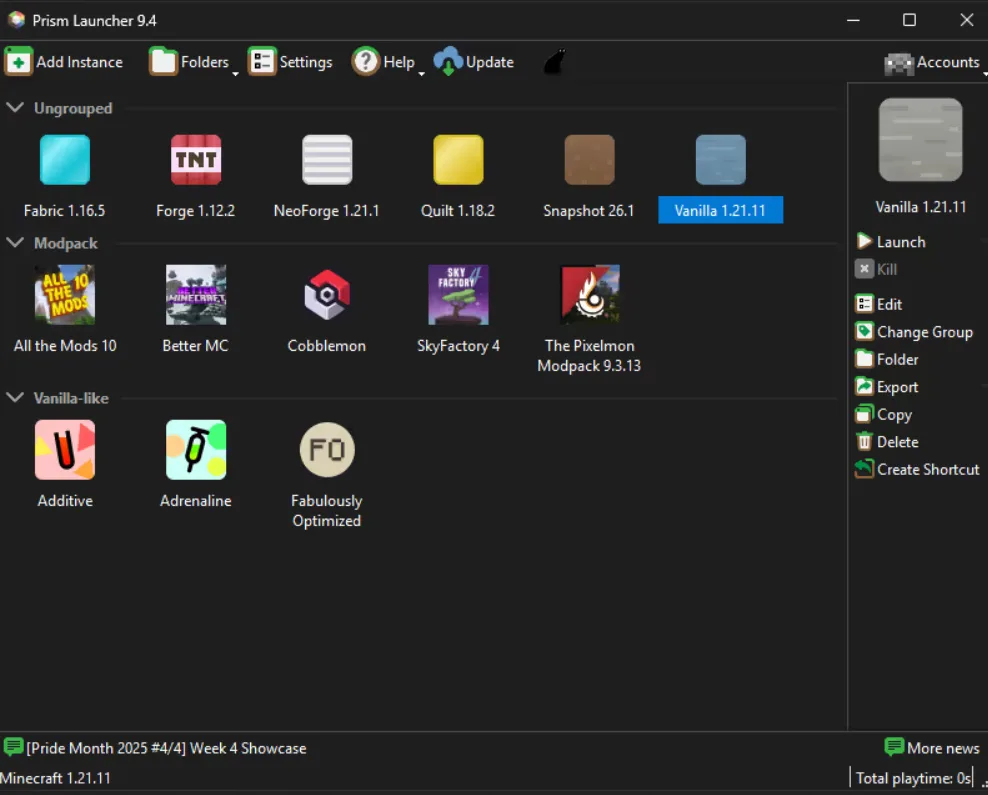Collapse the Ungrouped group
This screenshot has width=988, height=795.
[15, 108]
